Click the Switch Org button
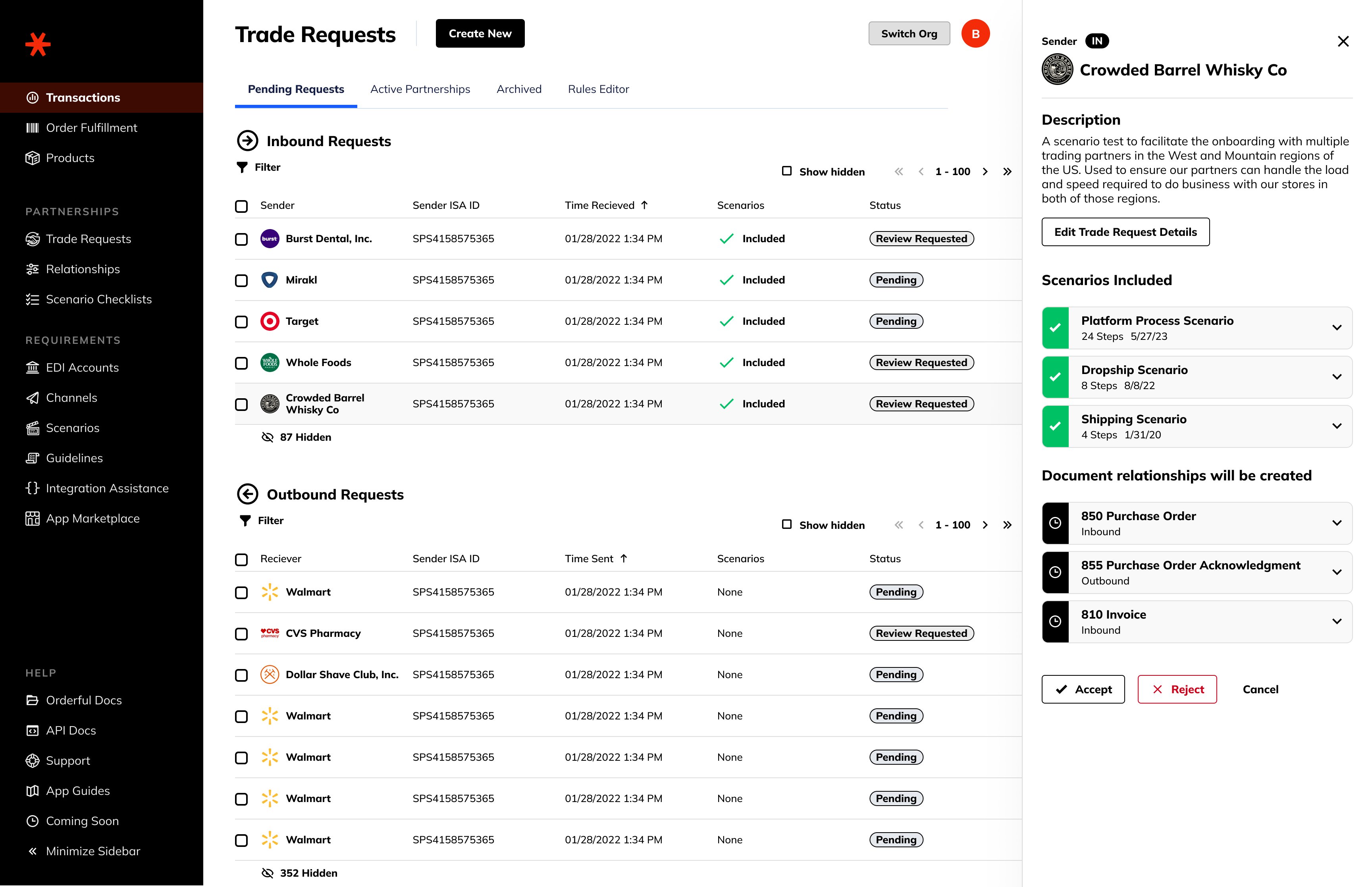Screen dimensions: 1372x887 pos(909,33)
